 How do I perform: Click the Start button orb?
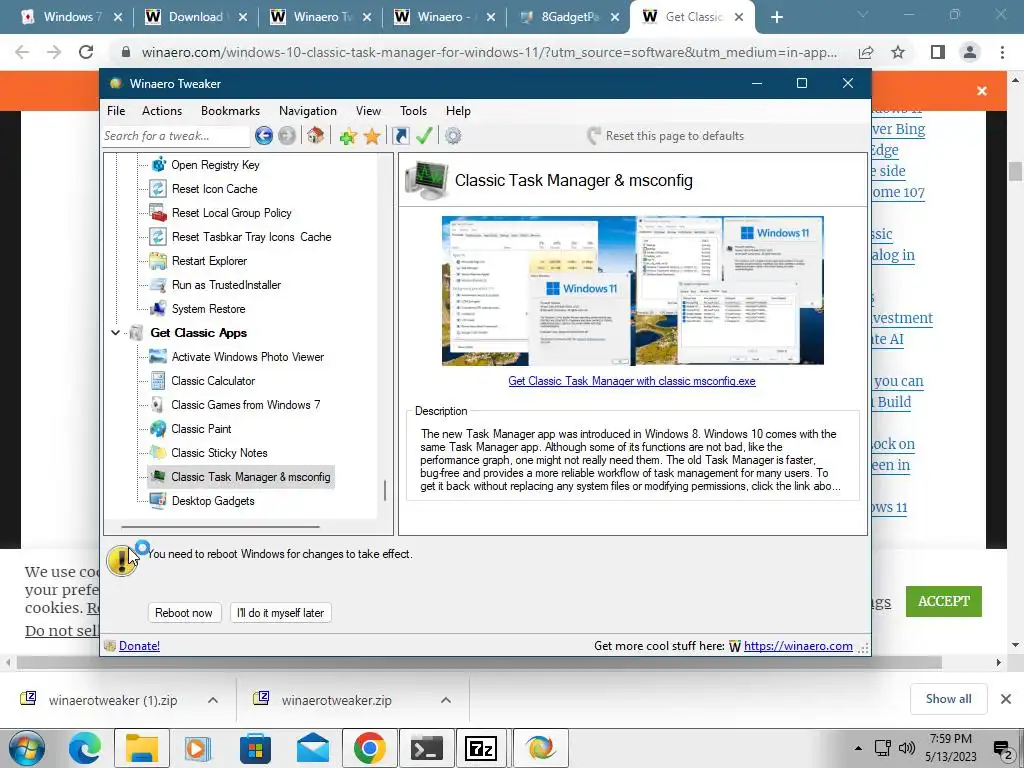26,749
